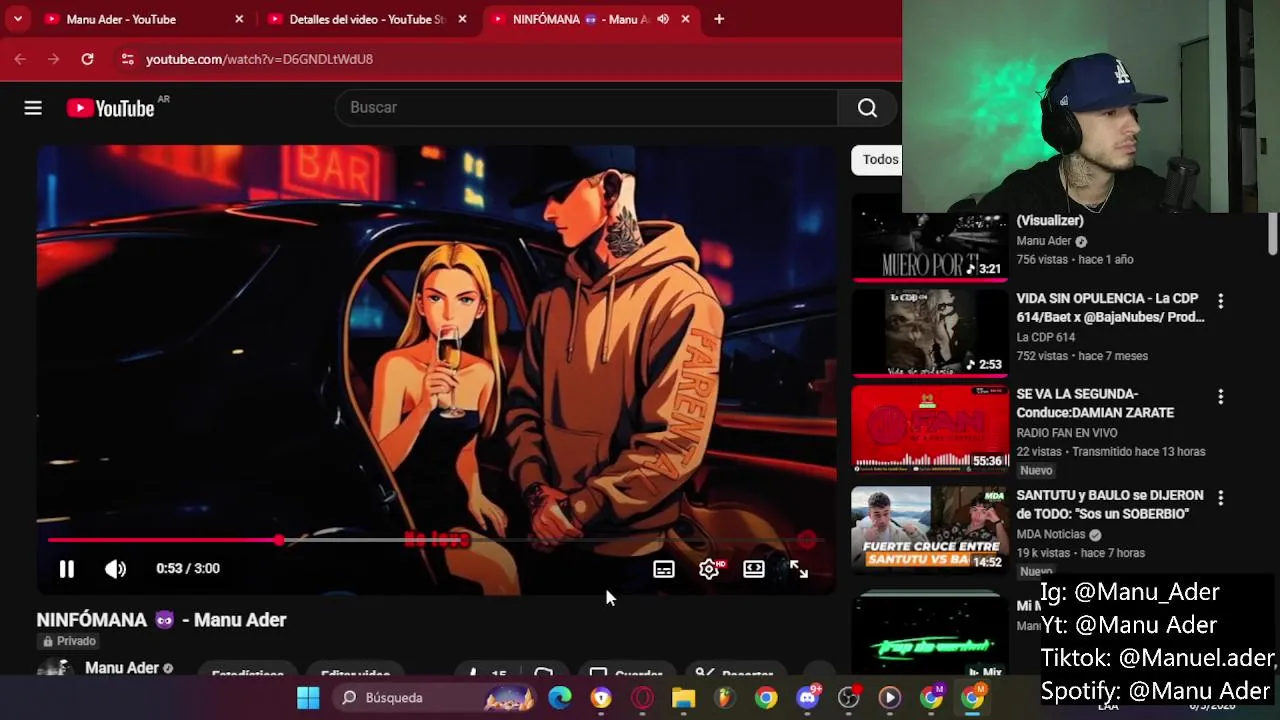Open the player settings gear
1280x720 pixels.
(x=709, y=569)
